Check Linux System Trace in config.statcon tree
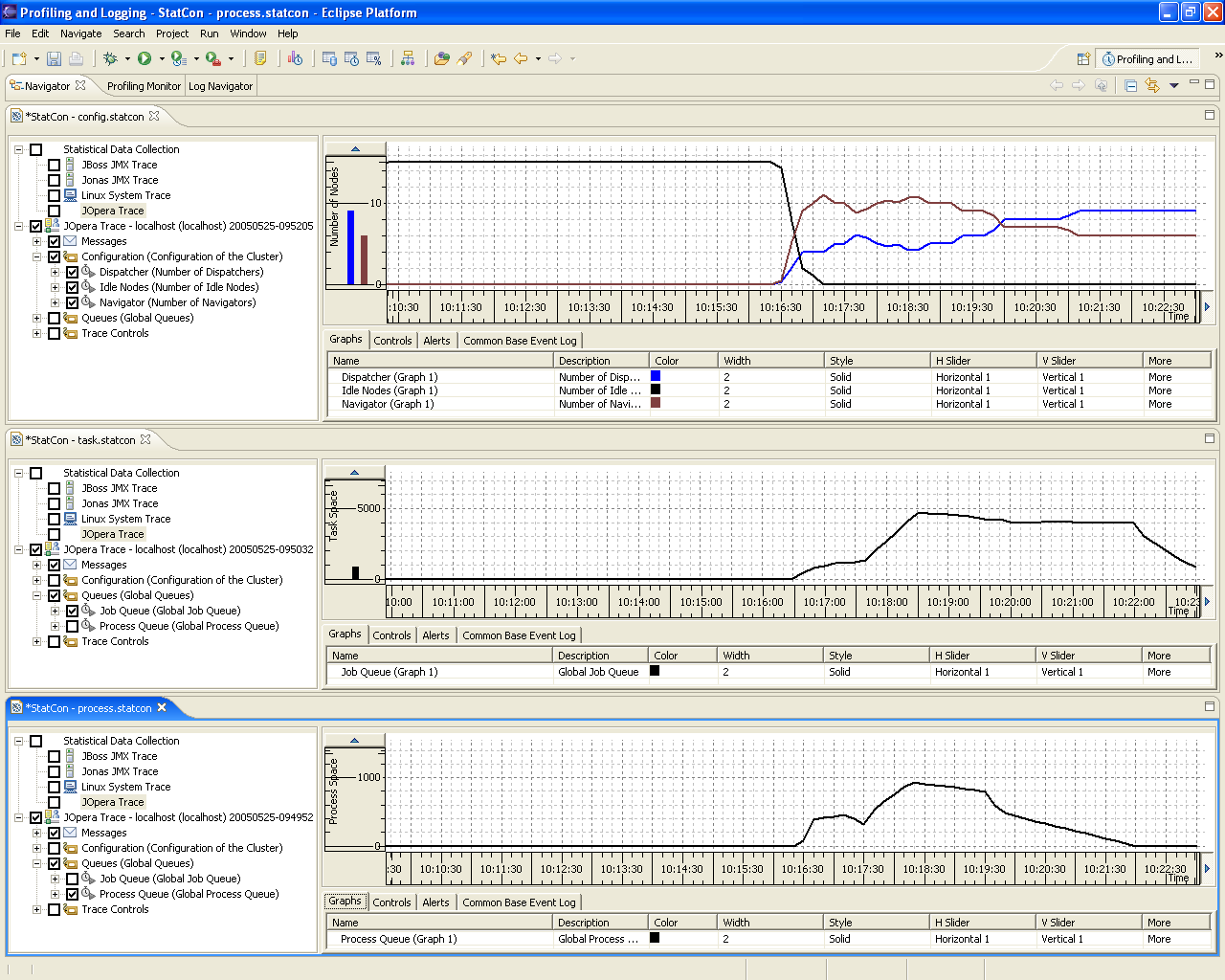The height and width of the screenshot is (980, 1225). point(54,195)
